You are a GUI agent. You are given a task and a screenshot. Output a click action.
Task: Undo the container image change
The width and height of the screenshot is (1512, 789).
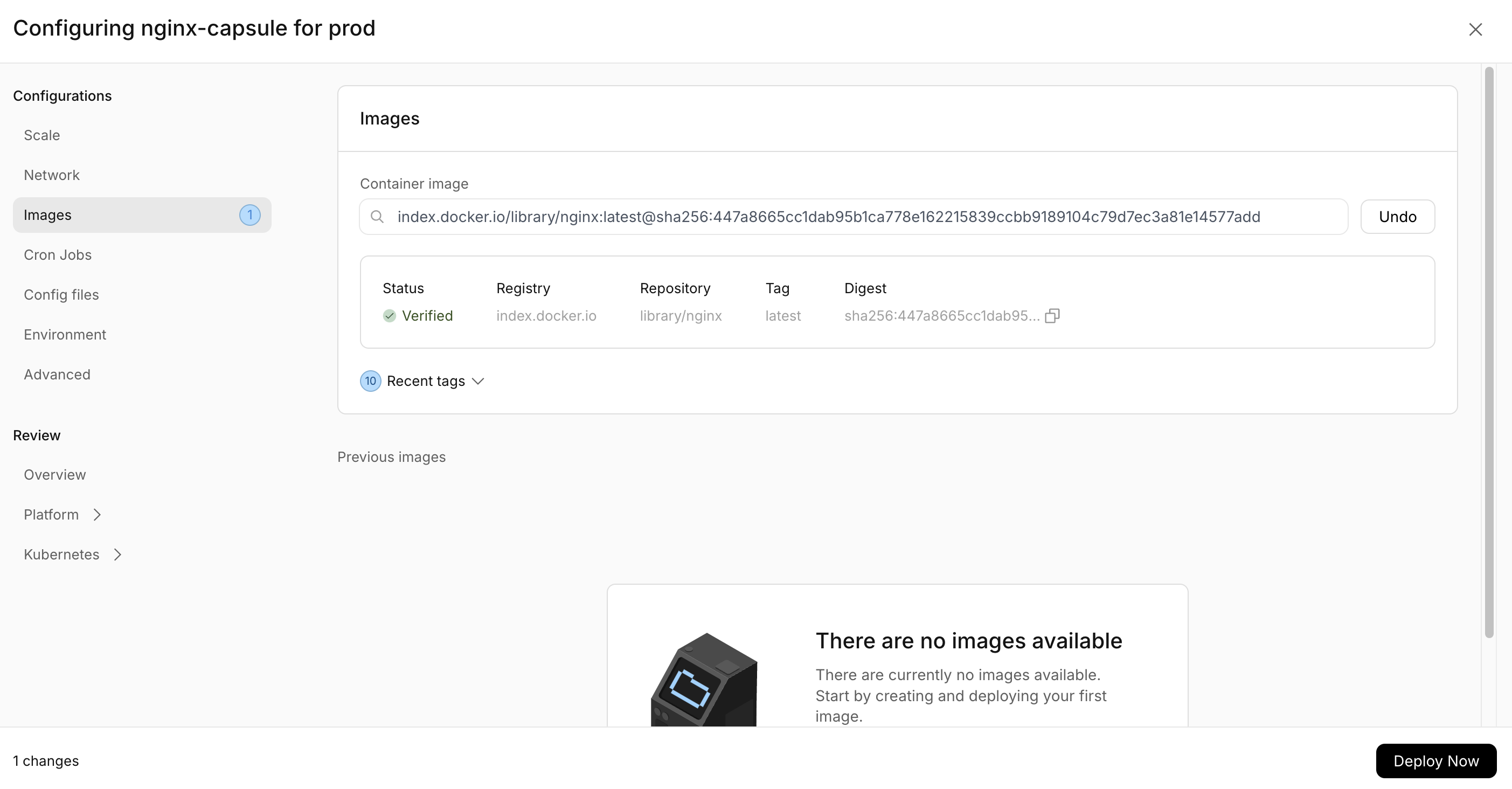pyautogui.click(x=1398, y=217)
